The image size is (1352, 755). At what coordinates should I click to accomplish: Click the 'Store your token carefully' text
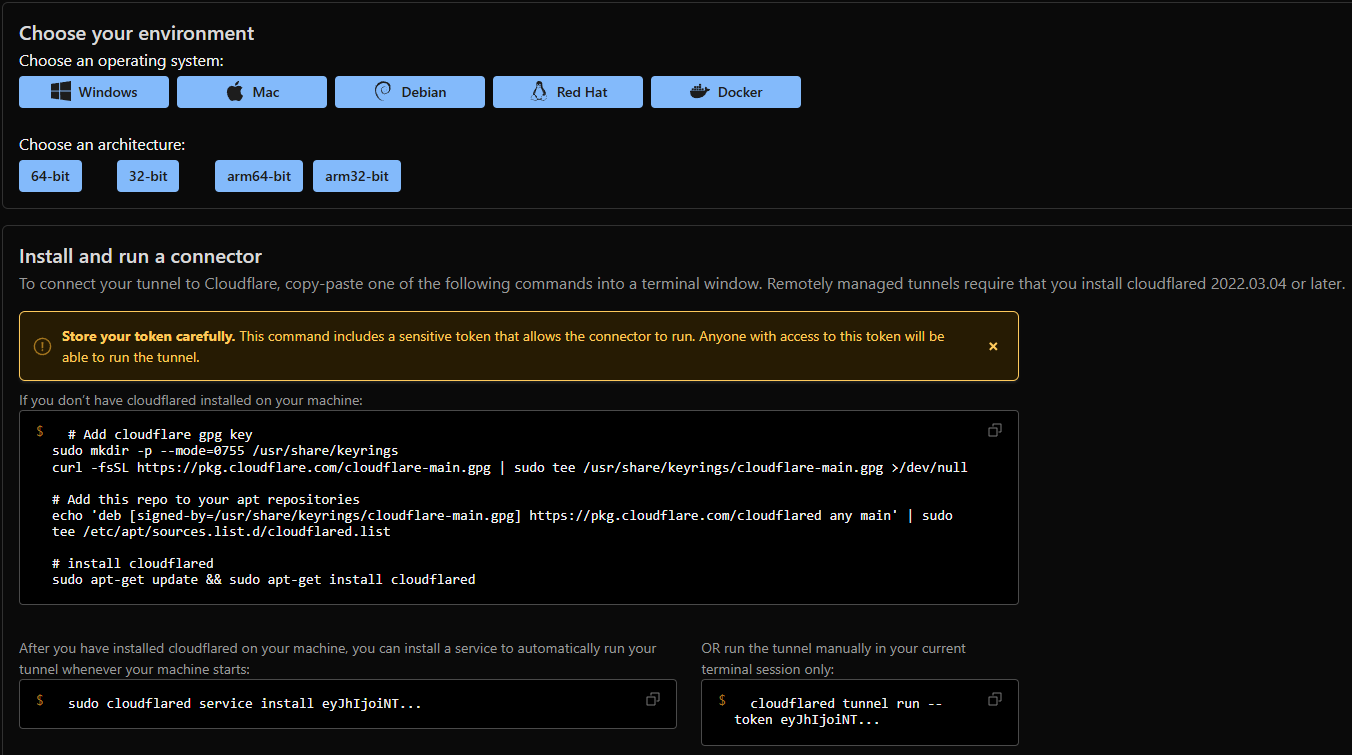tap(148, 337)
